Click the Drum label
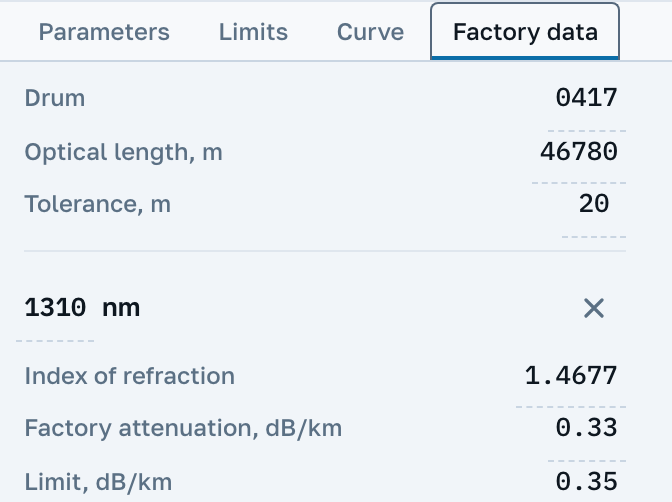672x502 pixels. [54, 98]
